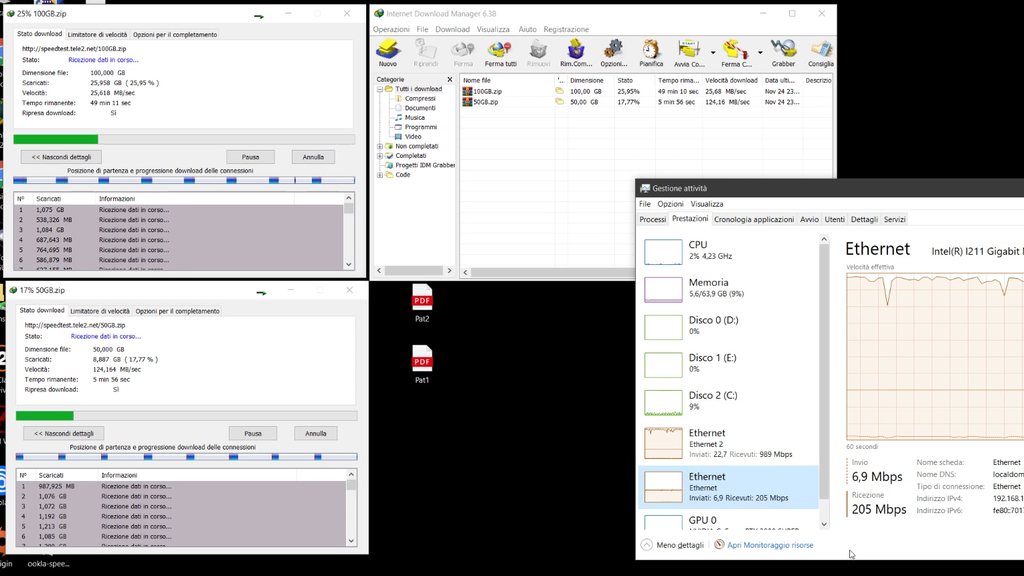This screenshot has height=576, width=1024.
Task: Click the Ferma tutti toolbar icon
Action: 500,51
